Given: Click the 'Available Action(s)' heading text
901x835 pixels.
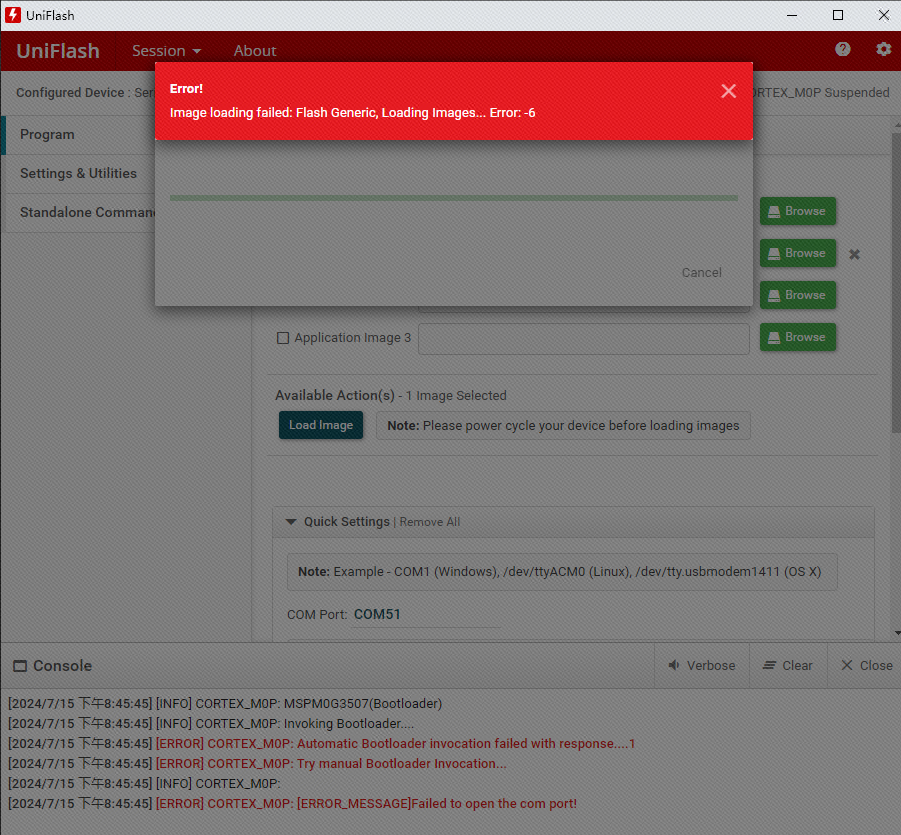Looking at the screenshot, I should pos(334,395).
